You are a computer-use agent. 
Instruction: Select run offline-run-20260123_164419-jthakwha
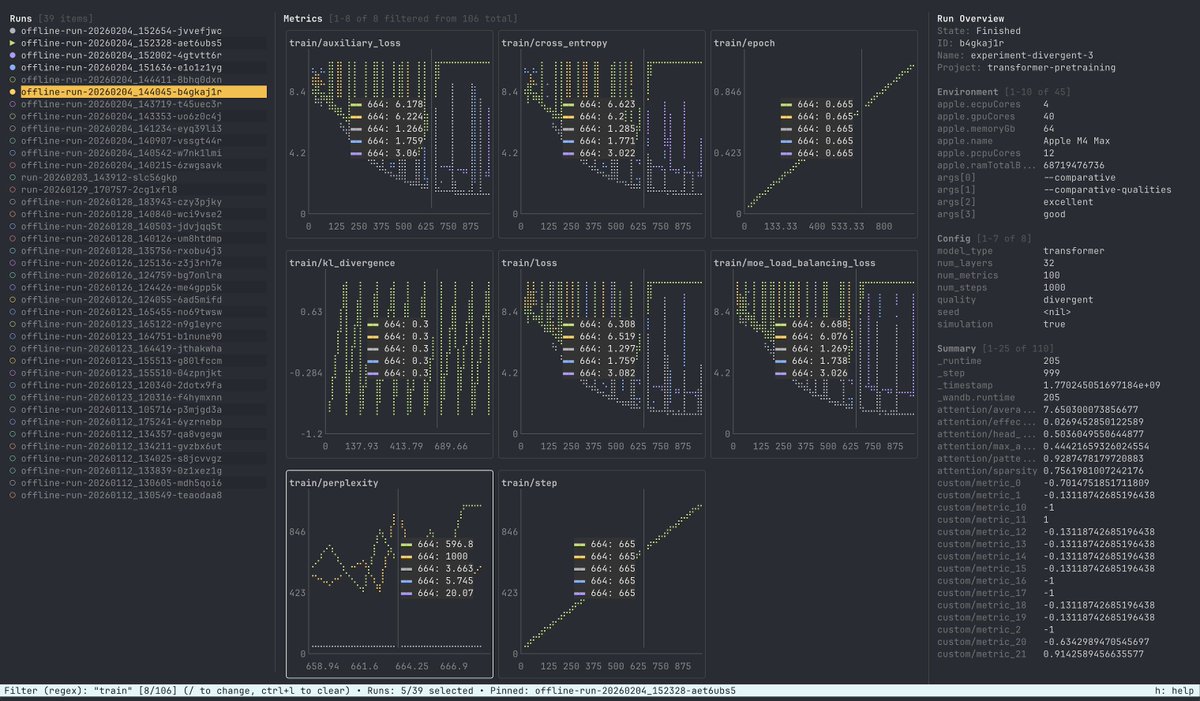pyautogui.click(x=137, y=347)
